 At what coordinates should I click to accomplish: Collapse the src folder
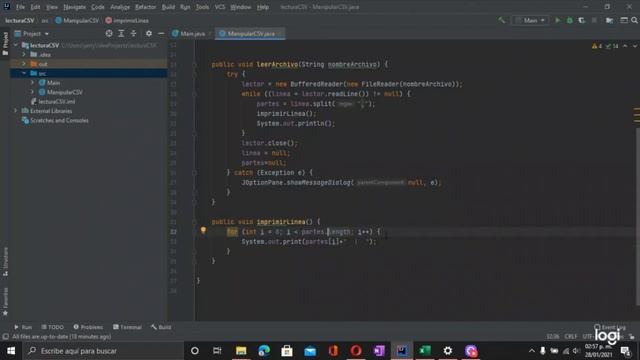(24, 73)
